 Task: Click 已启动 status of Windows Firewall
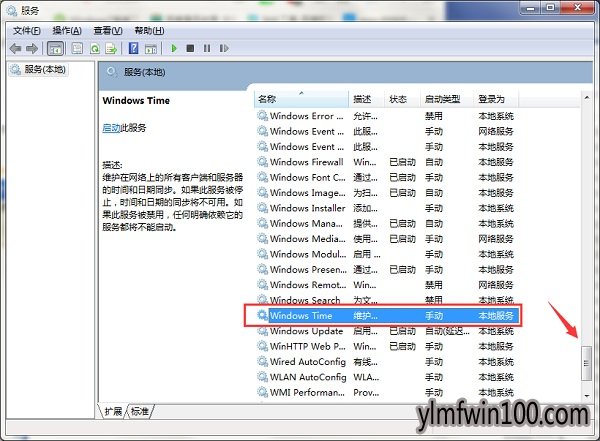[402, 162]
